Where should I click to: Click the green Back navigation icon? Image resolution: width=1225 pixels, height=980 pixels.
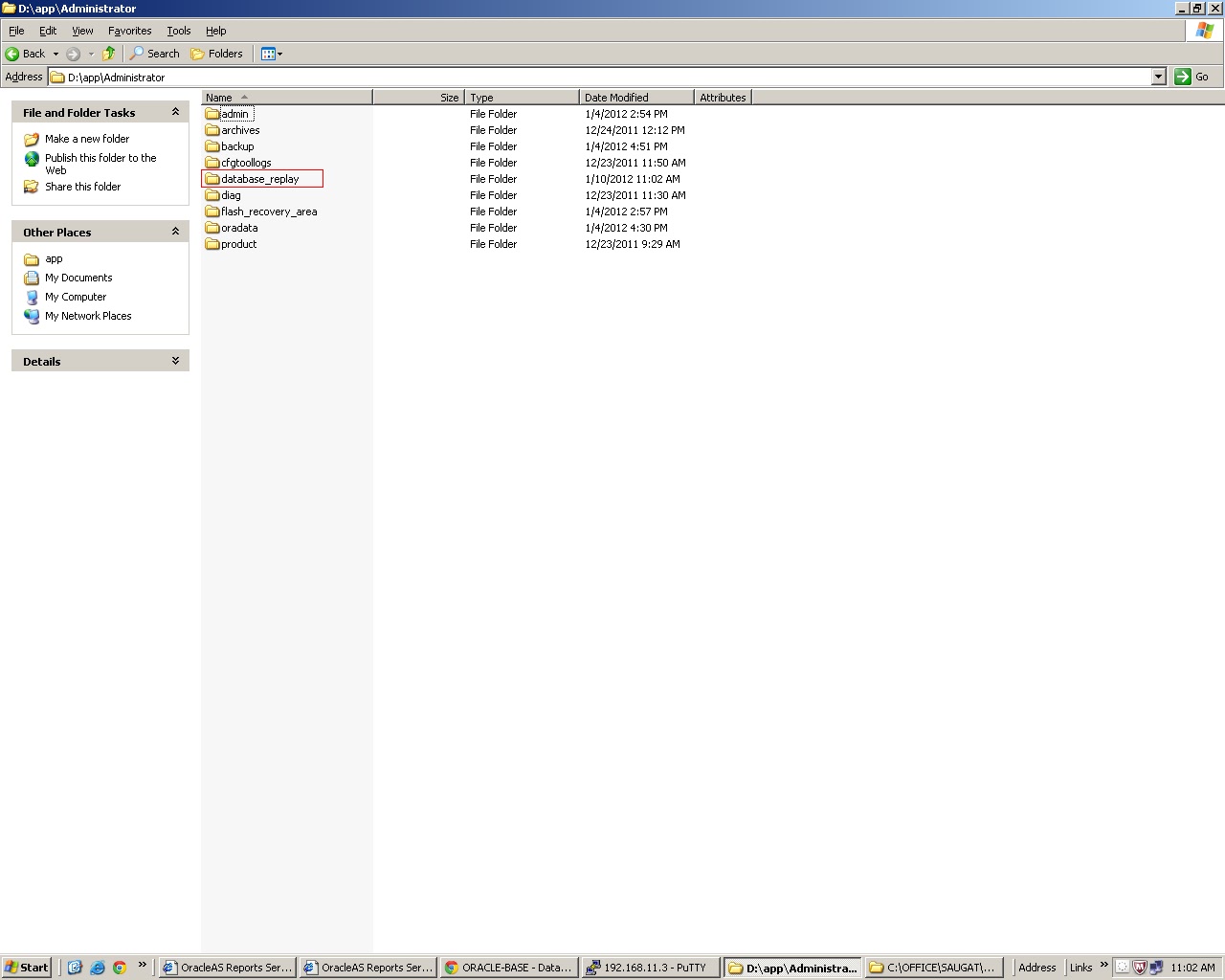pyautogui.click(x=13, y=54)
